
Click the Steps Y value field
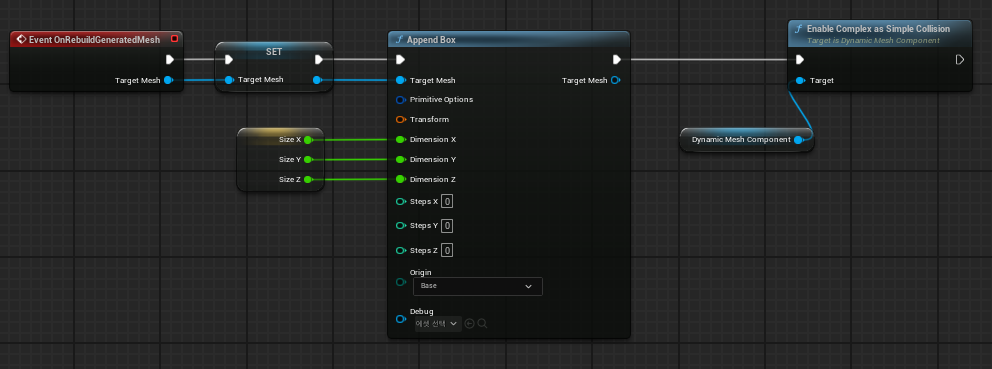point(447,226)
